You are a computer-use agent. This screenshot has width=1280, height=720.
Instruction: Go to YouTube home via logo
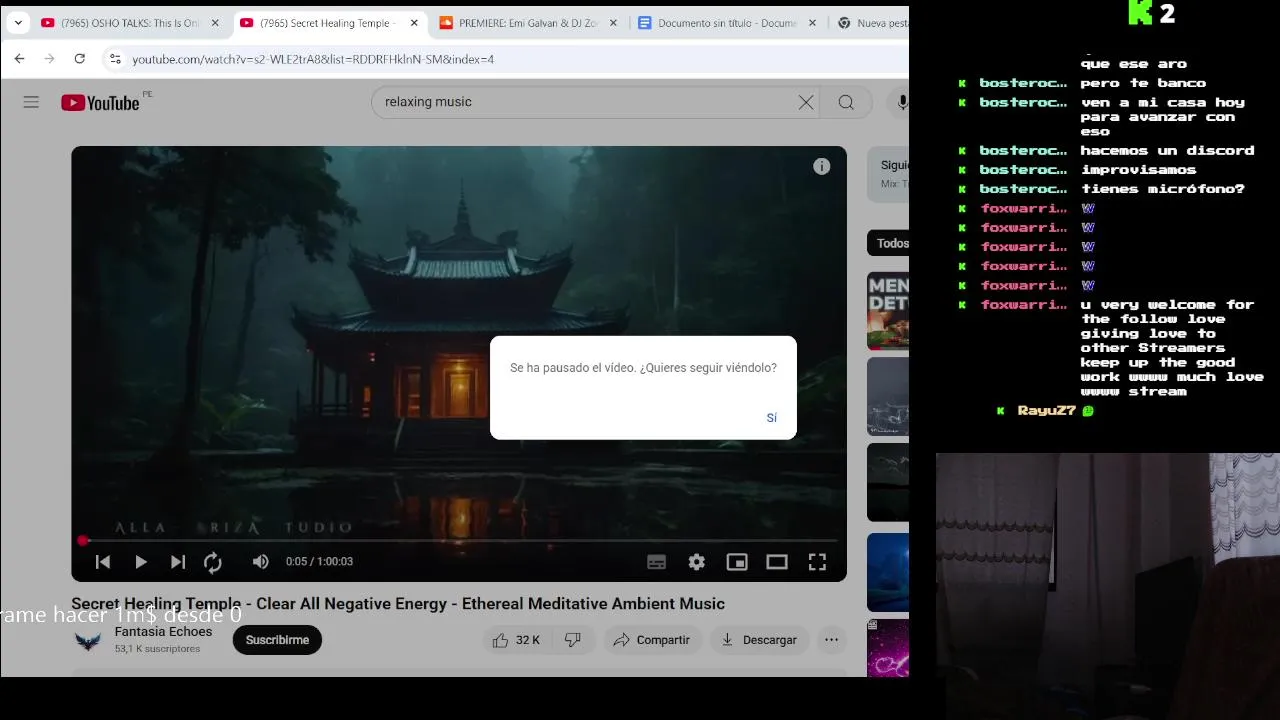click(x=100, y=102)
